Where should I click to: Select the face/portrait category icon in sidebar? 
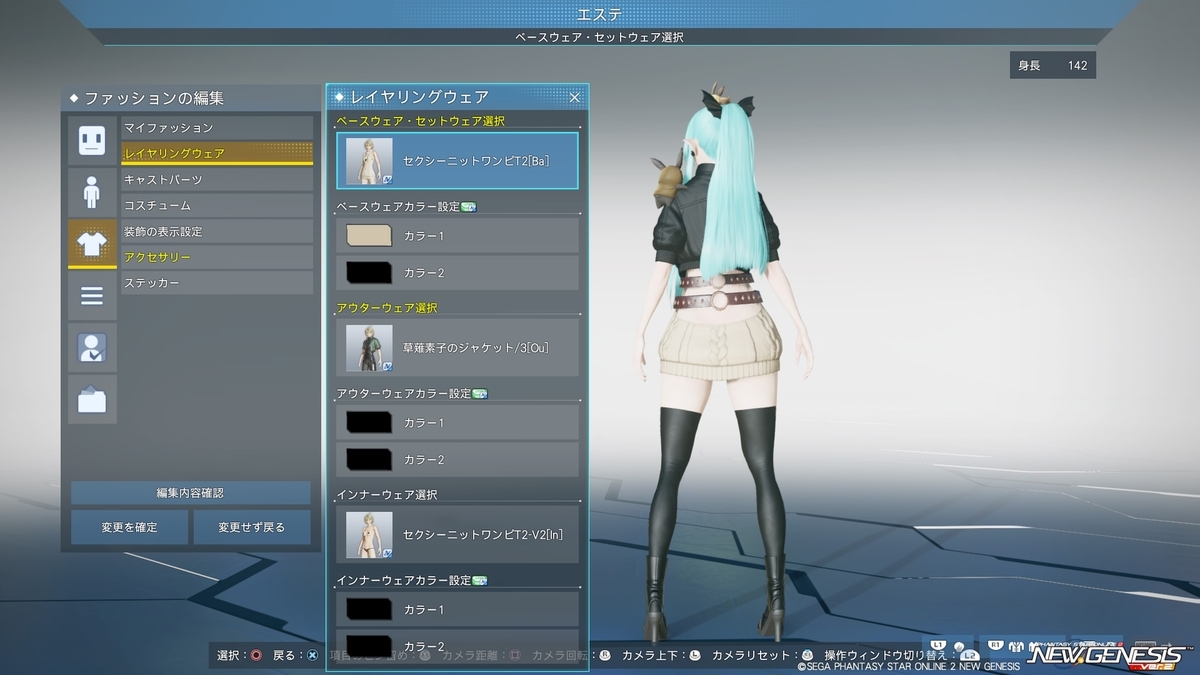pyautogui.click(x=92, y=140)
